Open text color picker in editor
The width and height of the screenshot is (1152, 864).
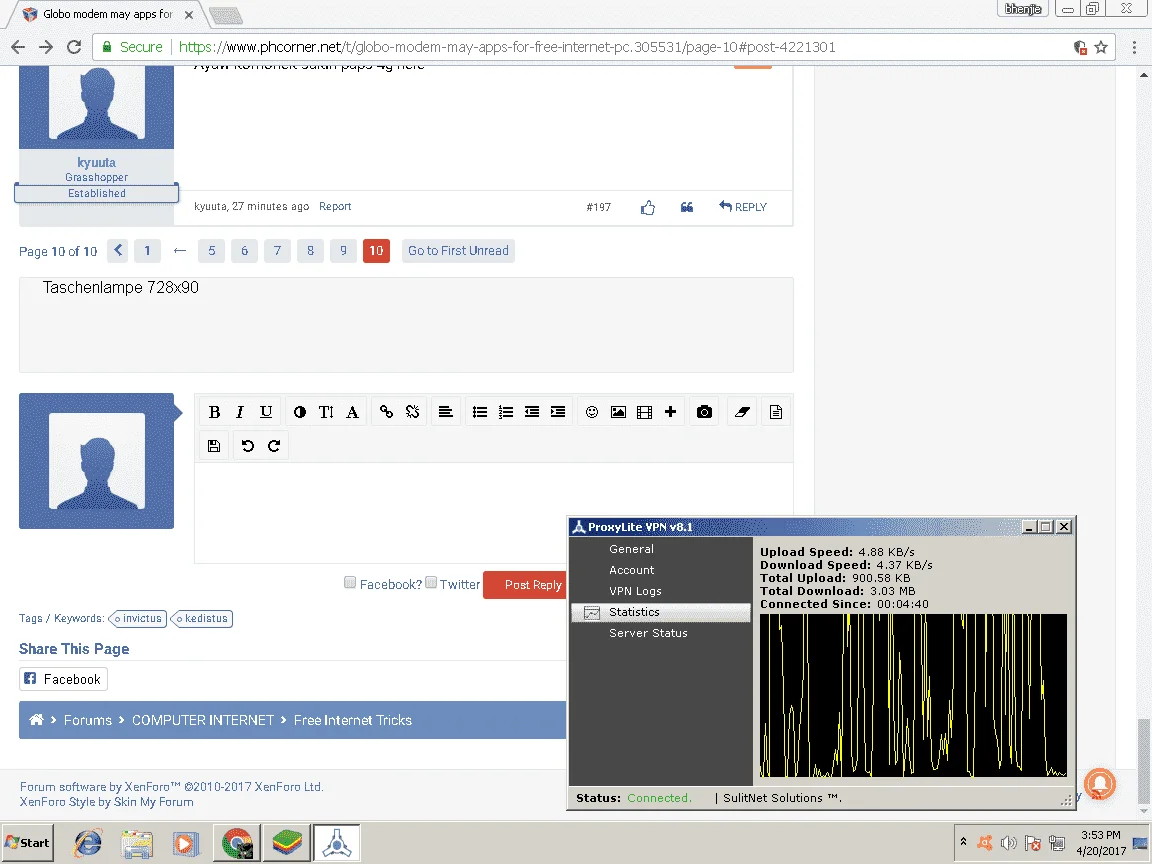pyautogui.click(x=300, y=412)
